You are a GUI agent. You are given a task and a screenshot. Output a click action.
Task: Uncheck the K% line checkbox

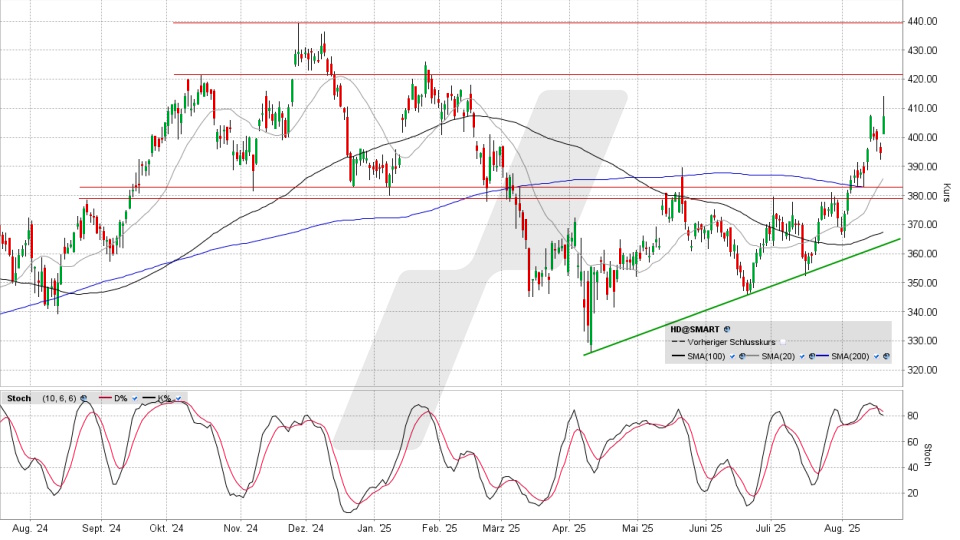(x=178, y=399)
